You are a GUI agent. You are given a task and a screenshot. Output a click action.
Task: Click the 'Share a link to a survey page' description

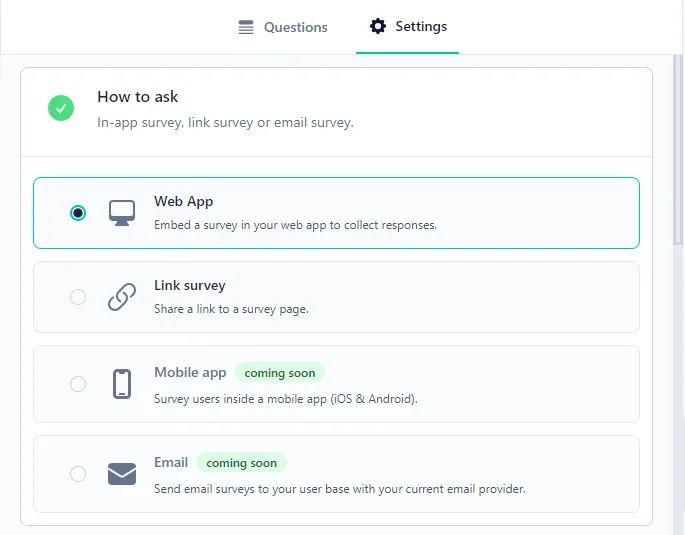click(231, 309)
